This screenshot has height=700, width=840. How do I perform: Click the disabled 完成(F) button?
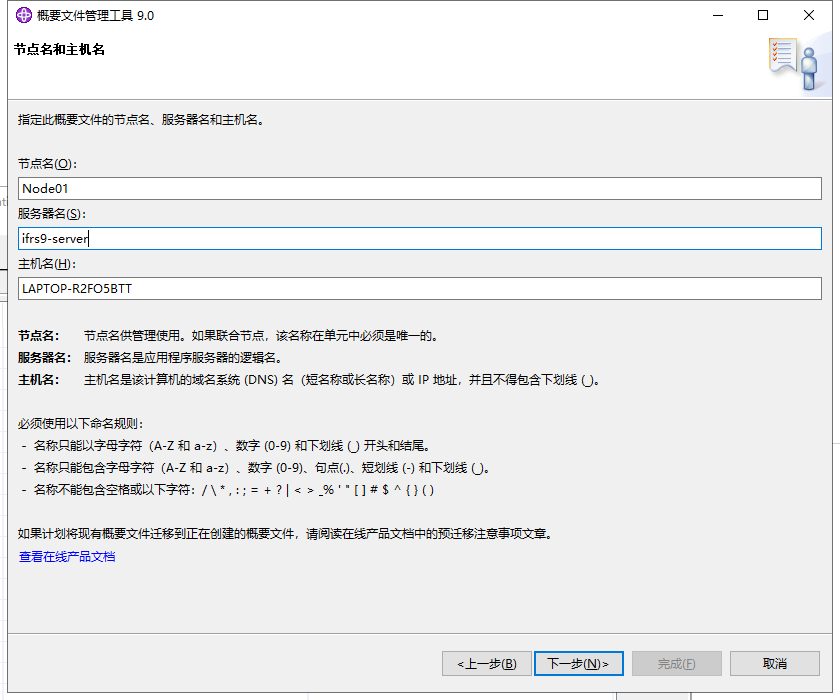pos(677,664)
